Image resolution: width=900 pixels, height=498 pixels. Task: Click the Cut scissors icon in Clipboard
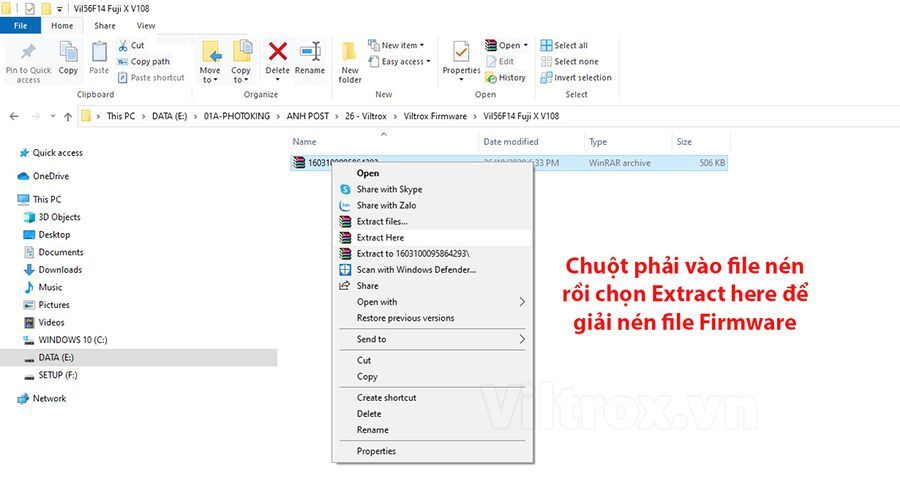click(x=123, y=45)
